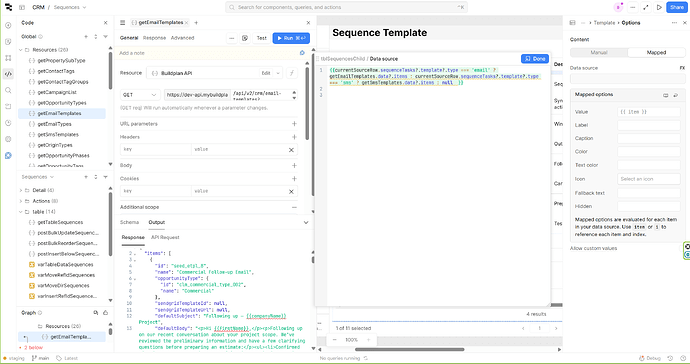Select the Output tab
The height and width of the screenshot is (364, 690).
point(157,222)
